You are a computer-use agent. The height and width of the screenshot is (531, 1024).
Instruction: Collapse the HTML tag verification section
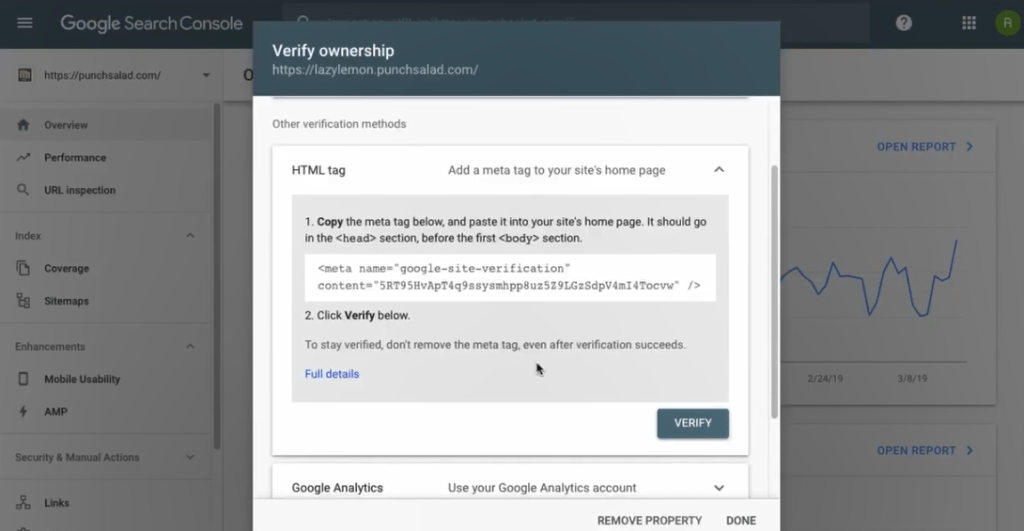point(719,170)
